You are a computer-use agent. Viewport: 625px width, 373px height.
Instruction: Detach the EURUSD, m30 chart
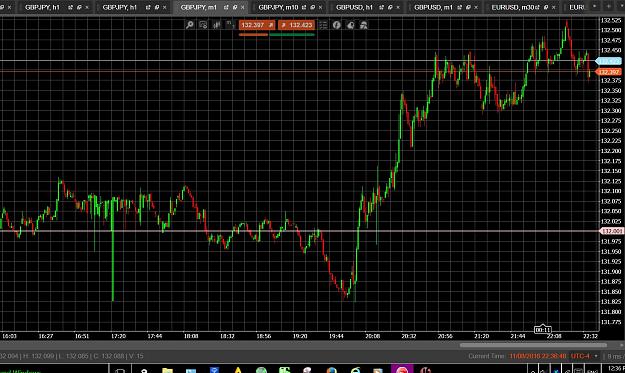pyautogui.click(x=537, y=7)
